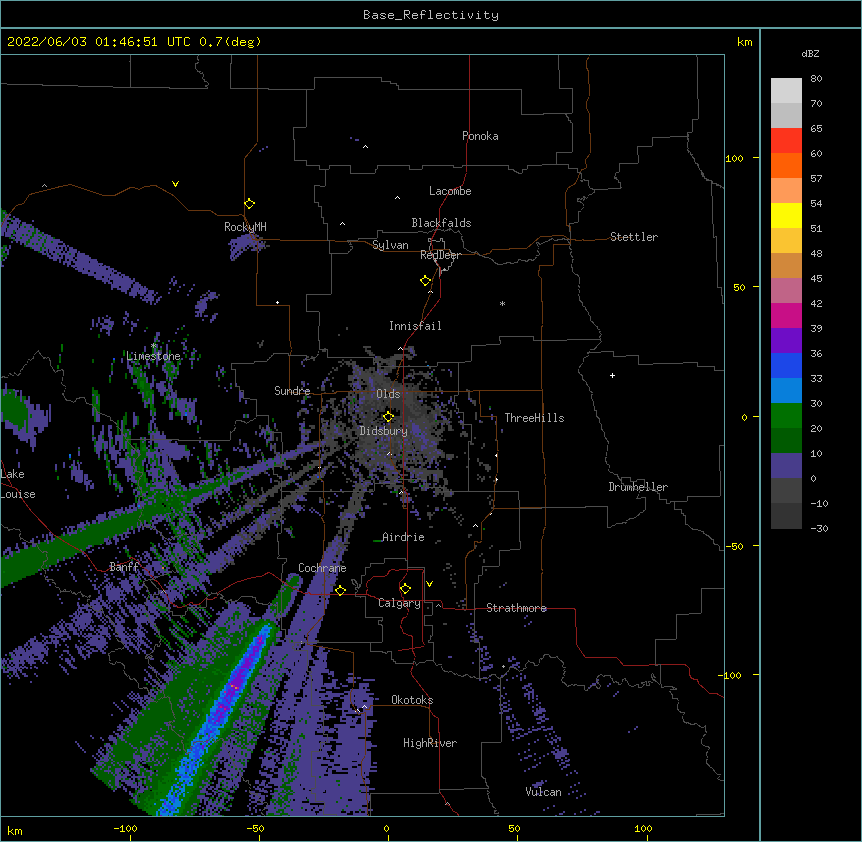862x842 pixels.
Task: Click the RedDeer city label
Action: pos(440,255)
